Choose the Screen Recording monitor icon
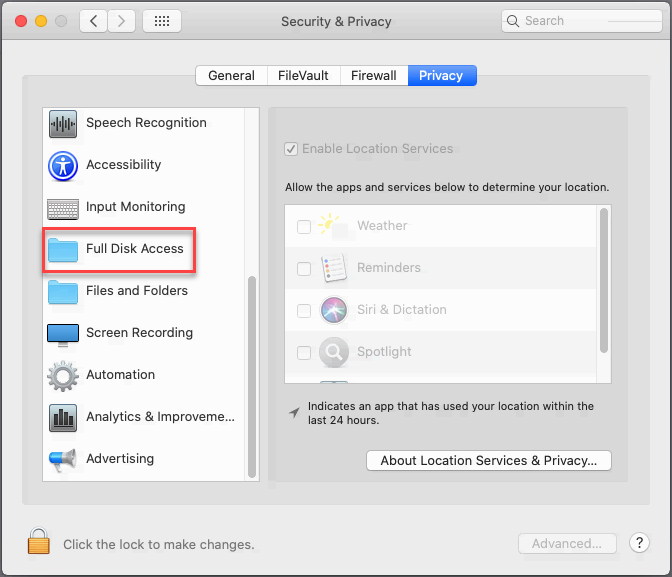The image size is (672, 577). (x=63, y=333)
